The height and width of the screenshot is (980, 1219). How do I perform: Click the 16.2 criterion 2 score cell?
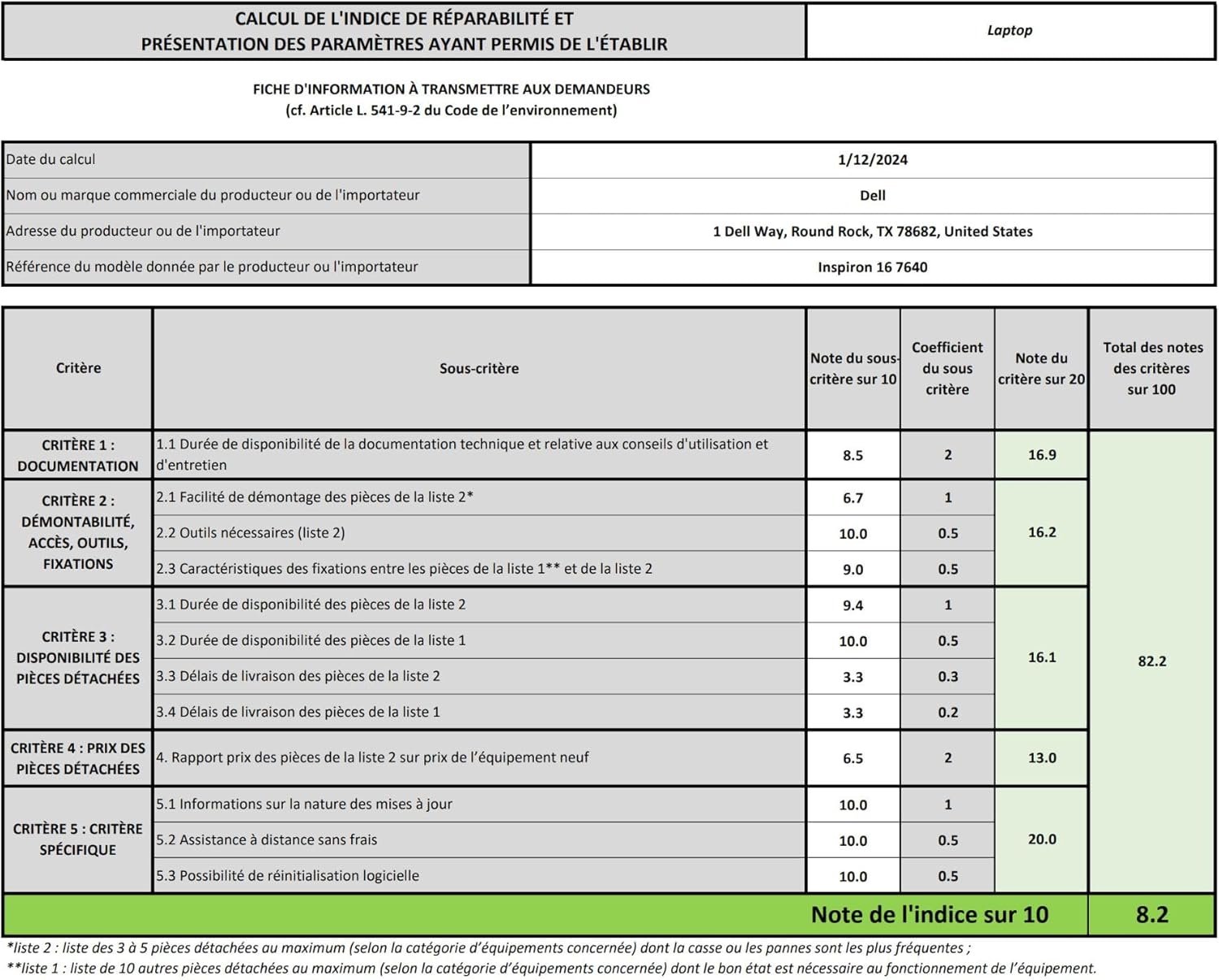(1041, 532)
